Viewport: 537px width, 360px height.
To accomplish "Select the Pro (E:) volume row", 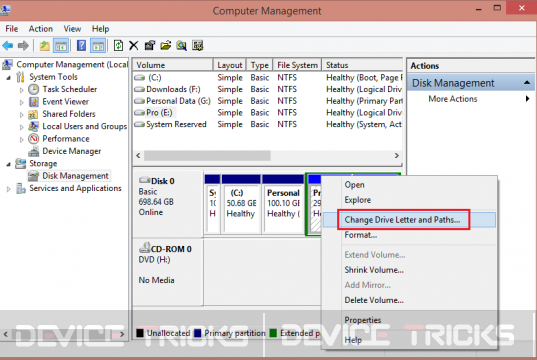I will pos(268,113).
